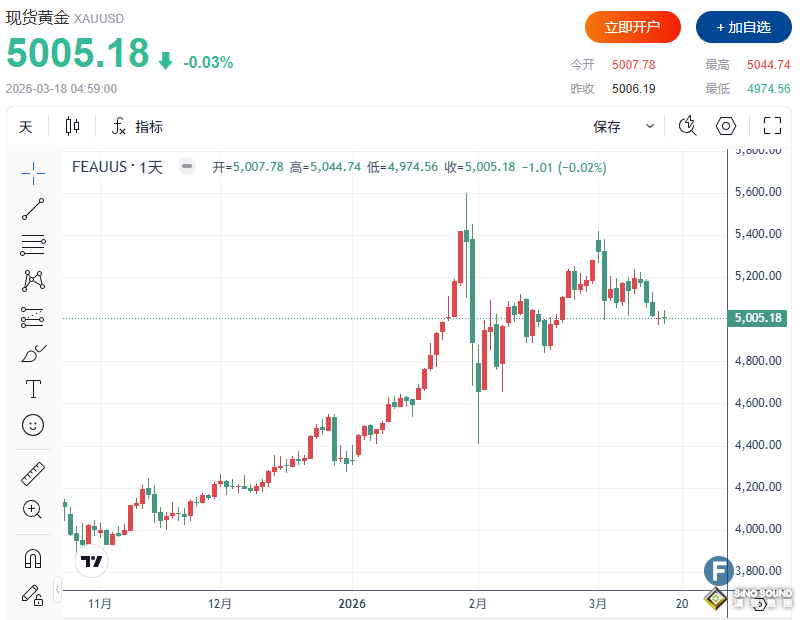Add symbol to watchlist via 加自选
Screen dimensions: 802x620
point(744,27)
